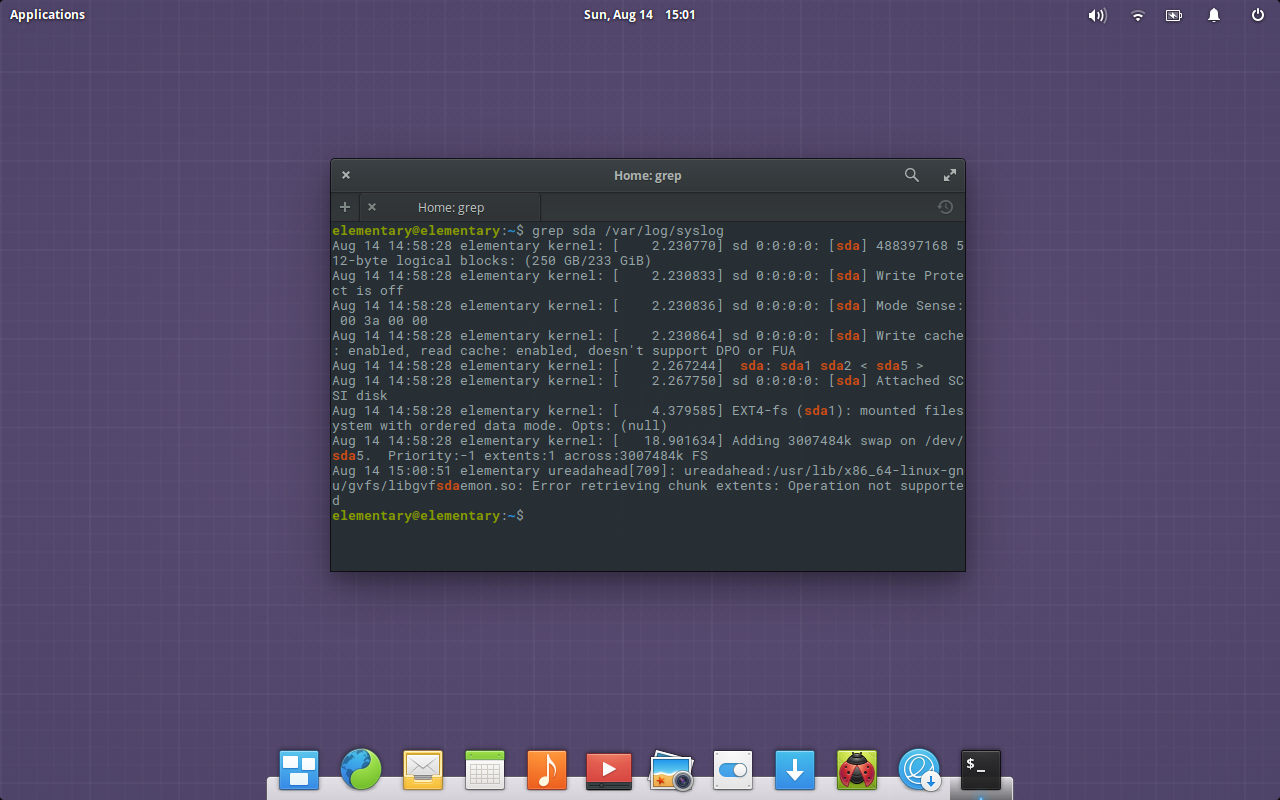Launch Multitasking View from dock

[299, 770]
